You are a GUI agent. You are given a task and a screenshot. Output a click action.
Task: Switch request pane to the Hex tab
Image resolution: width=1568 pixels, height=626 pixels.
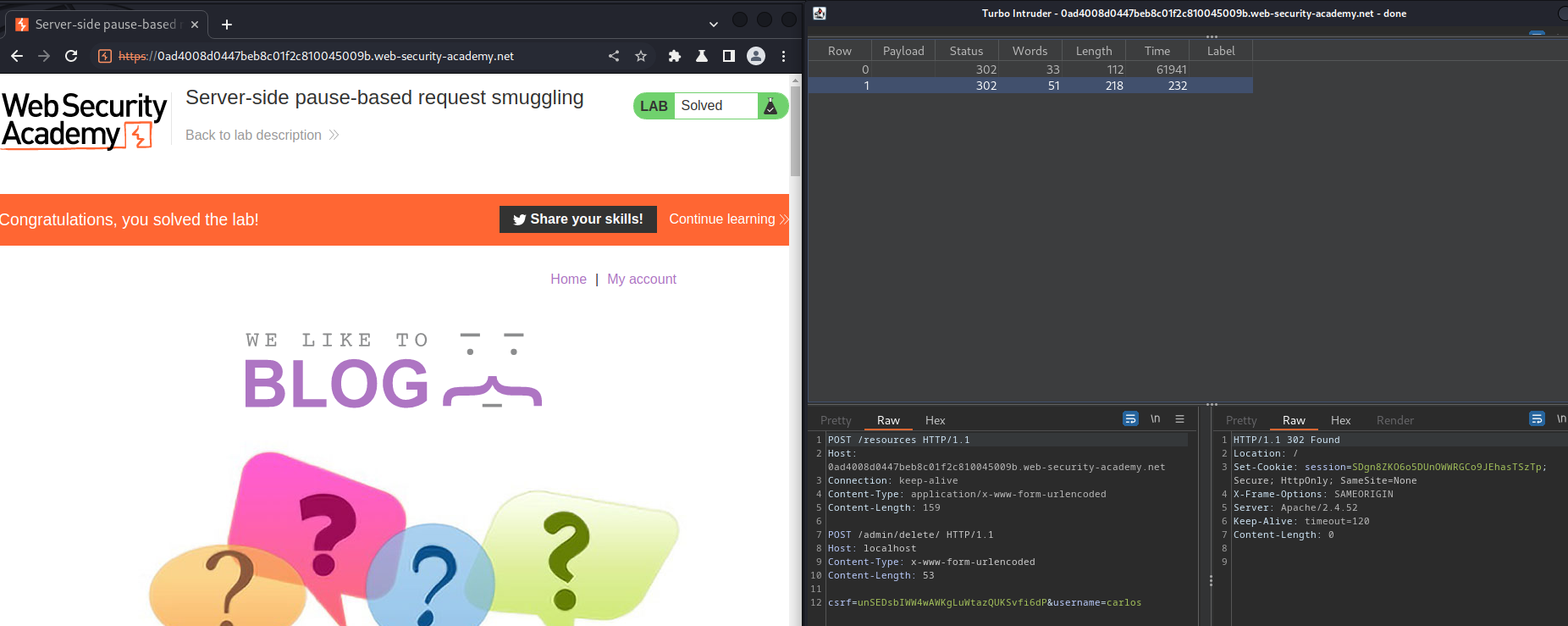935,420
